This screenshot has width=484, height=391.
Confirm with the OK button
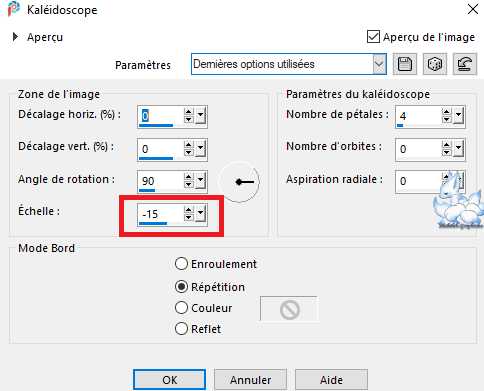coord(169,380)
